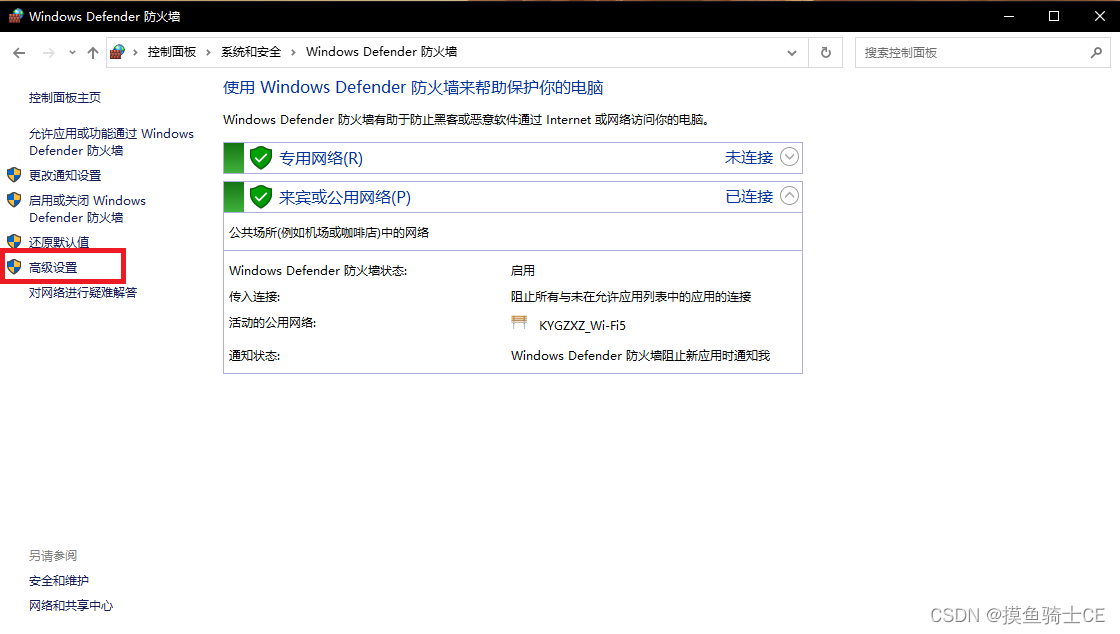Image resolution: width=1120 pixels, height=634 pixels.
Task: Open 网络和共享中心 link
Action: pyautogui.click(x=71, y=605)
